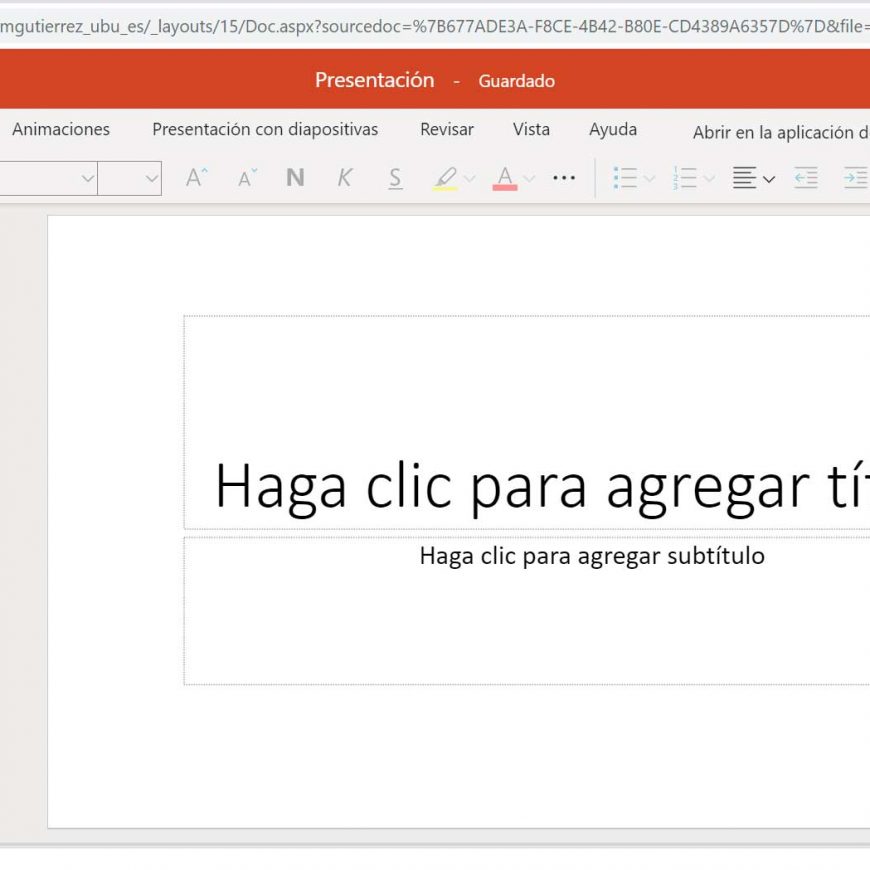Increase font size with the larger A icon
870x870 pixels.
pos(196,178)
